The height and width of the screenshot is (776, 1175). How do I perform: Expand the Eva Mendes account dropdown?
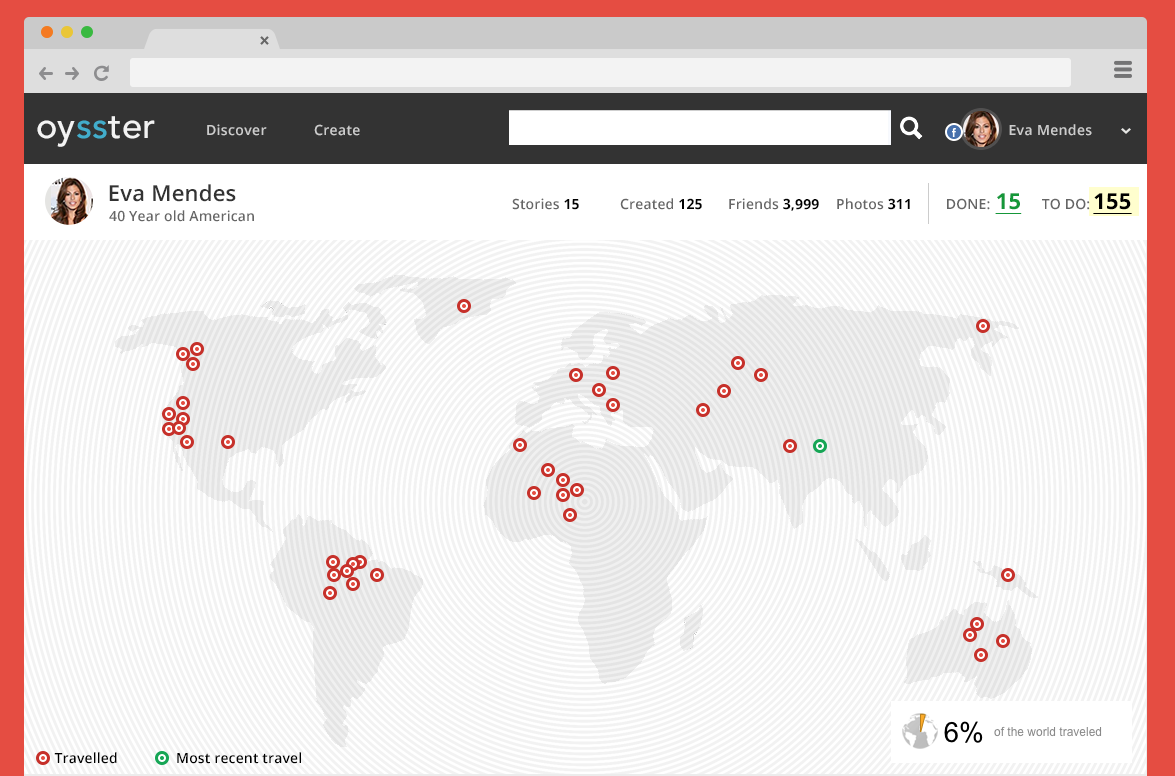pos(1125,131)
